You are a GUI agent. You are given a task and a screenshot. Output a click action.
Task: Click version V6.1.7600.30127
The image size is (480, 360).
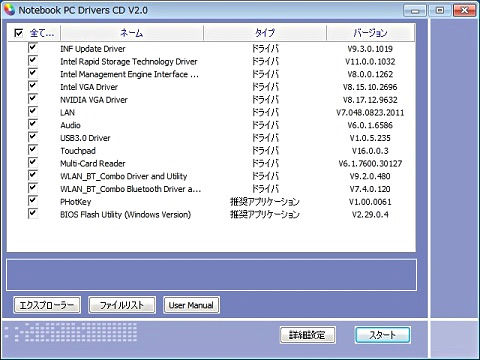(370, 163)
